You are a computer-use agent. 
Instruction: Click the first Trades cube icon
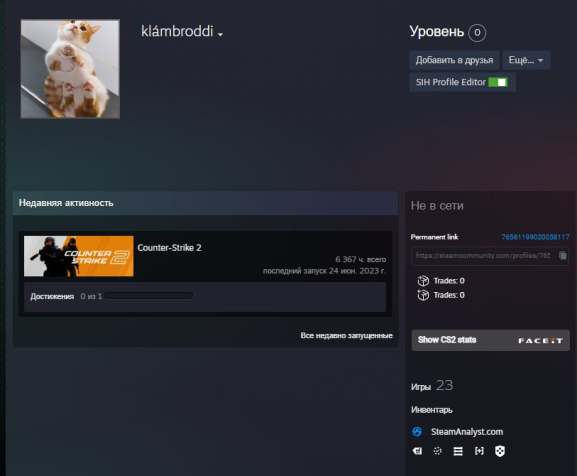pos(423,281)
